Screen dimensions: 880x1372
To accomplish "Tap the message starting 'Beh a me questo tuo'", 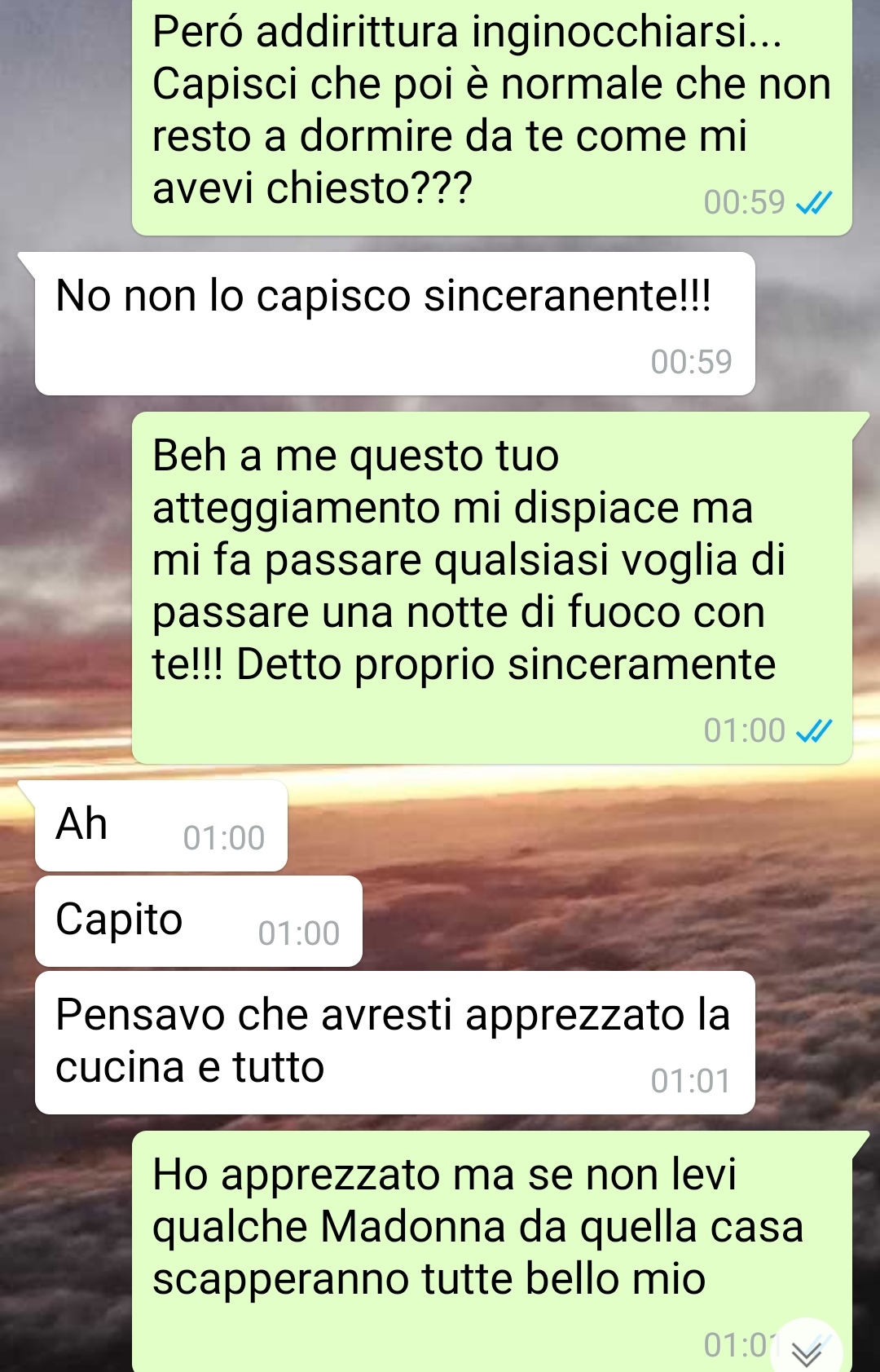I will 492,587.
